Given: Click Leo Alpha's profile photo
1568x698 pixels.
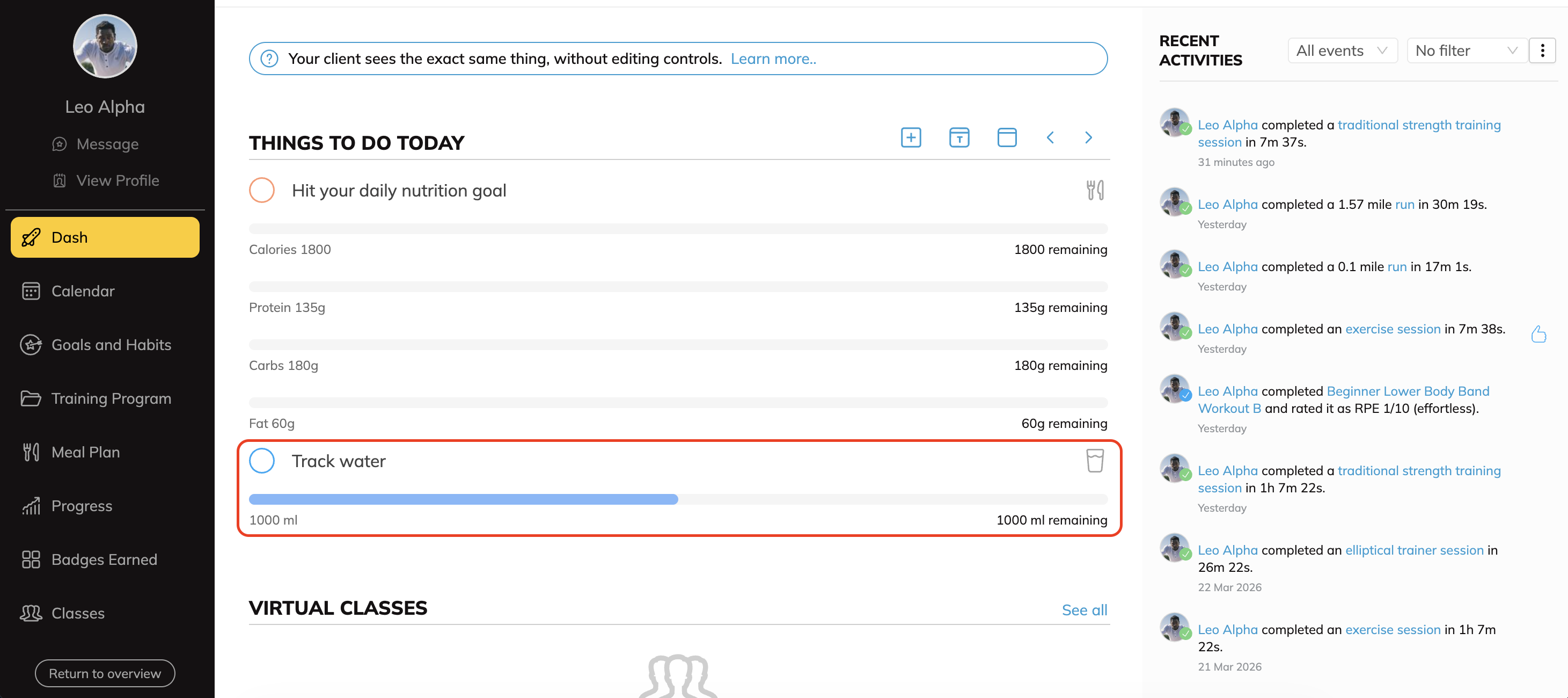Looking at the screenshot, I should [105, 46].
